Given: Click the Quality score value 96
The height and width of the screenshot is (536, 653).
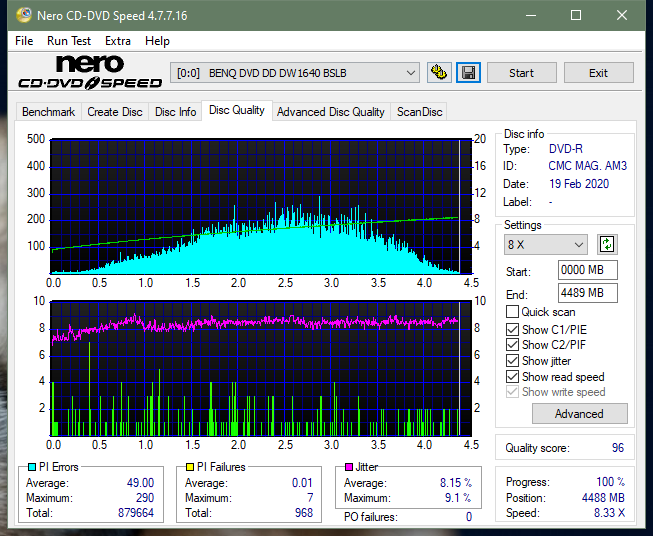Looking at the screenshot, I should pyautogui.click(x=618, y=448).
